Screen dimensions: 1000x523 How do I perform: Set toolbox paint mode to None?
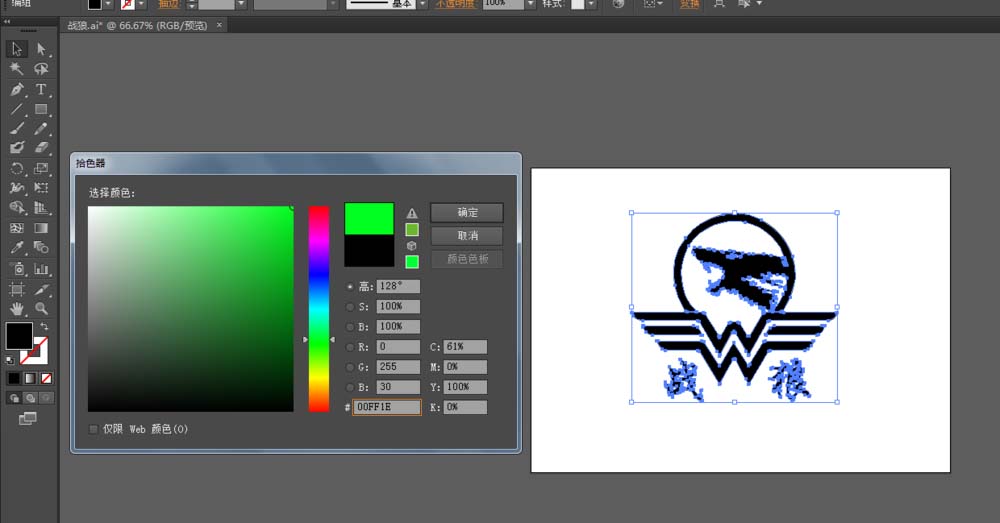[x=46, y=378]
